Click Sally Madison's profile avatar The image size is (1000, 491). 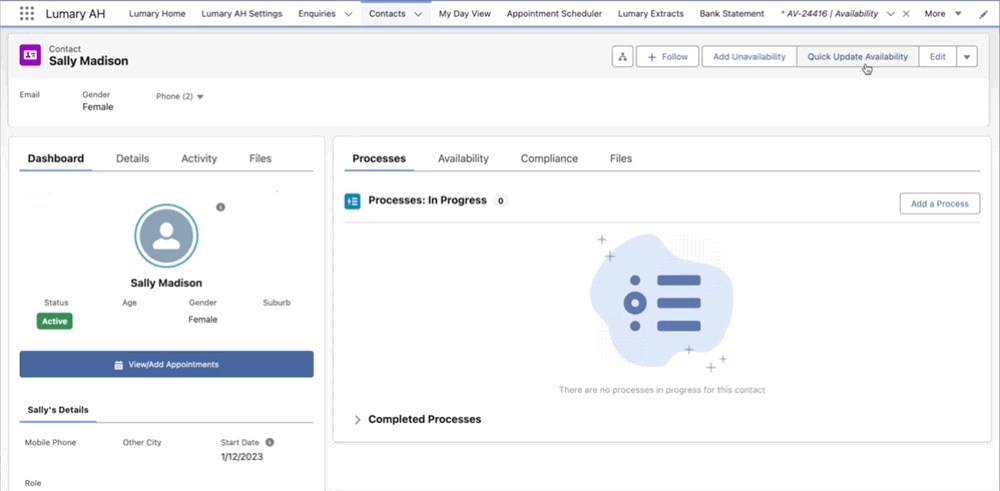pos(166,236)
